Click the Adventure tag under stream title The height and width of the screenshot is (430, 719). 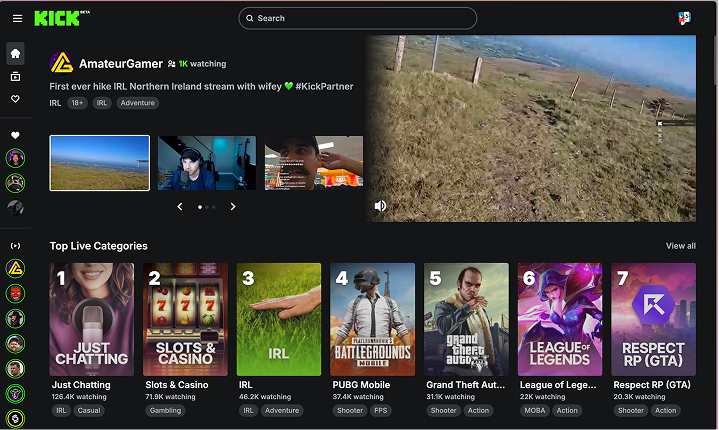(x=138, y=103)
